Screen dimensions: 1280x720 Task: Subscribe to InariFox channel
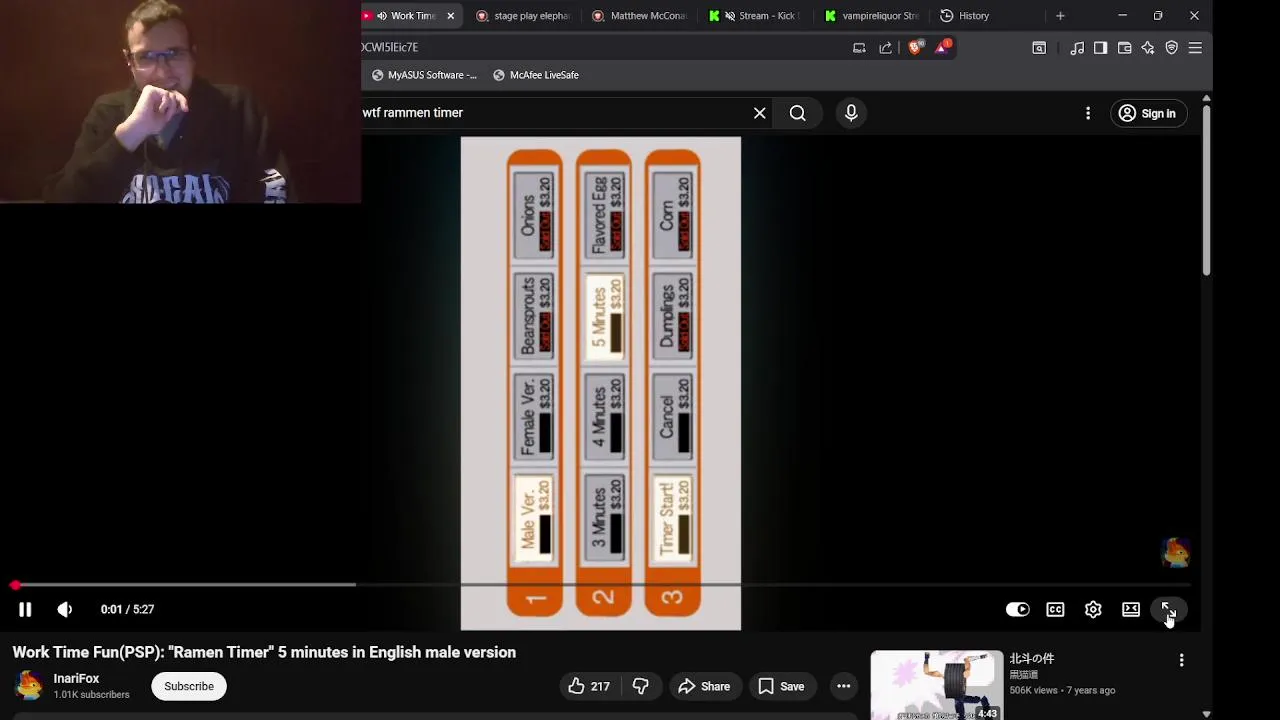[x=189, y=686]
